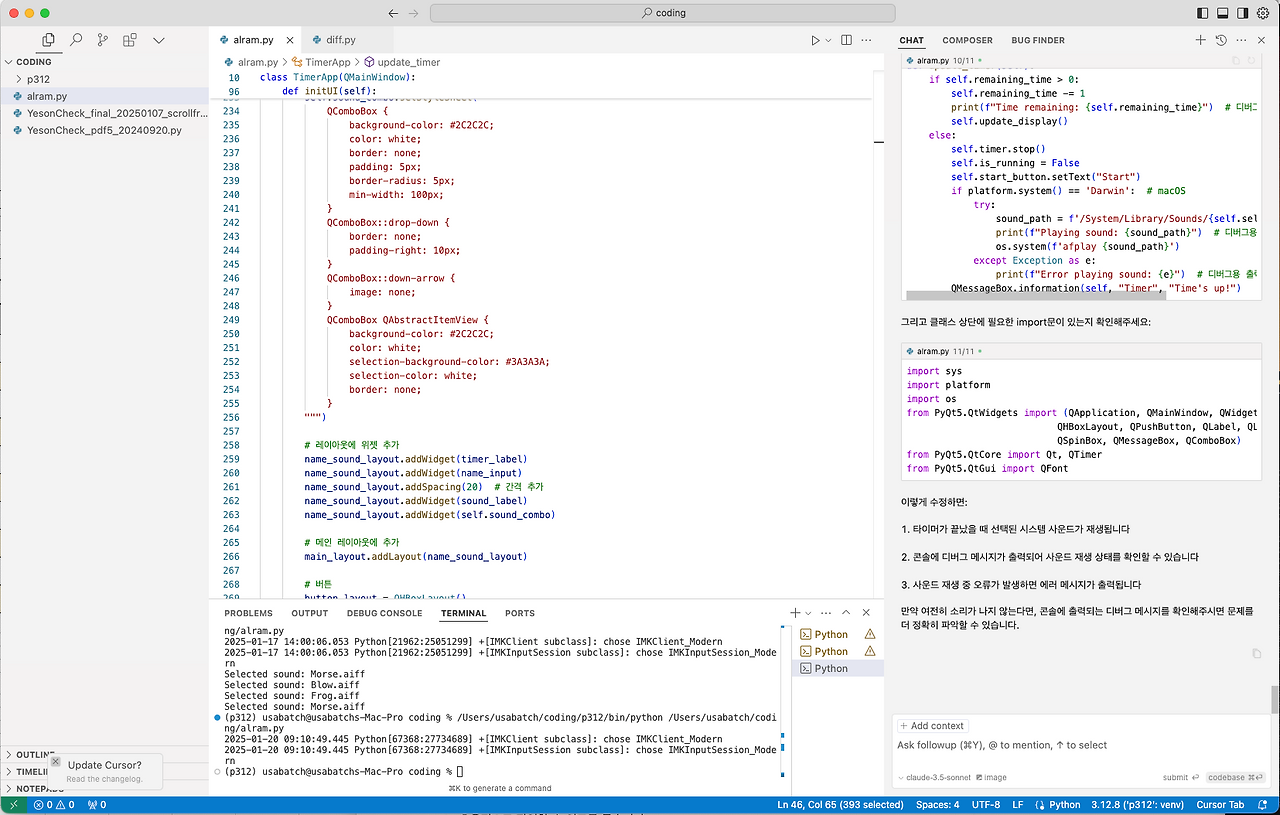The height and width of the screenshot is (815, 1280).
Task: Open the DEBUG CONSOLE panel
Action: [x=383, y=613]
